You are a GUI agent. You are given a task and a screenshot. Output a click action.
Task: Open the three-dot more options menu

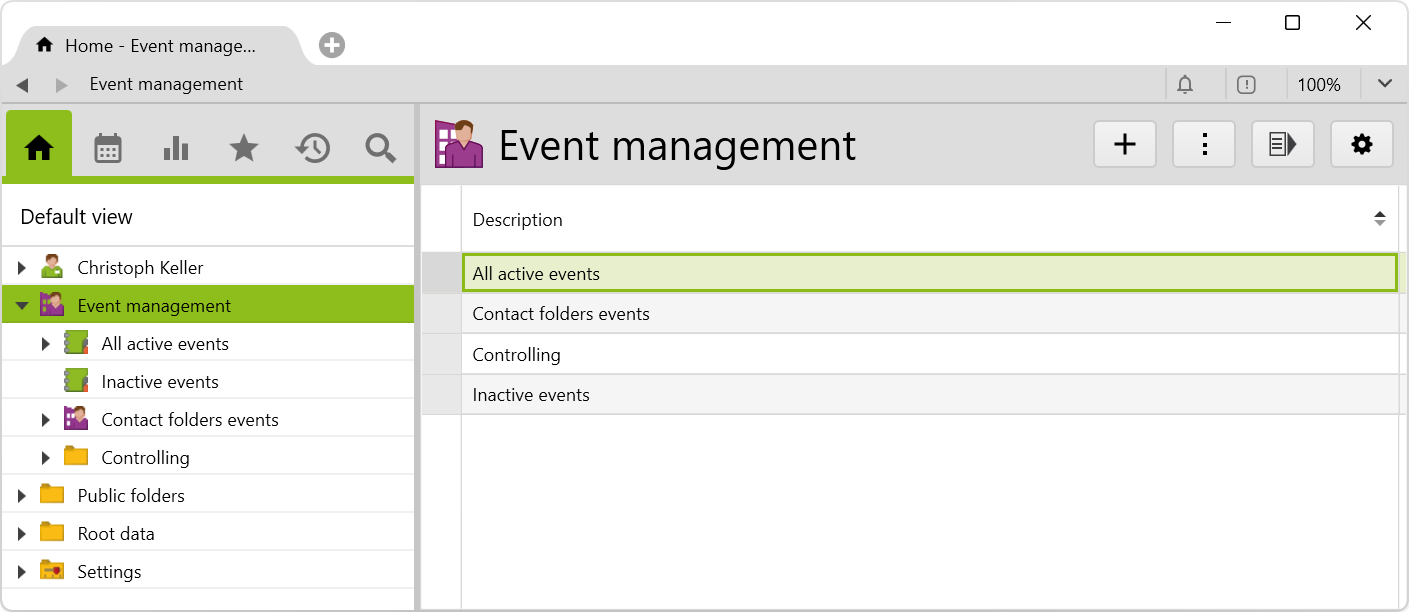(x=1204, y=145)
